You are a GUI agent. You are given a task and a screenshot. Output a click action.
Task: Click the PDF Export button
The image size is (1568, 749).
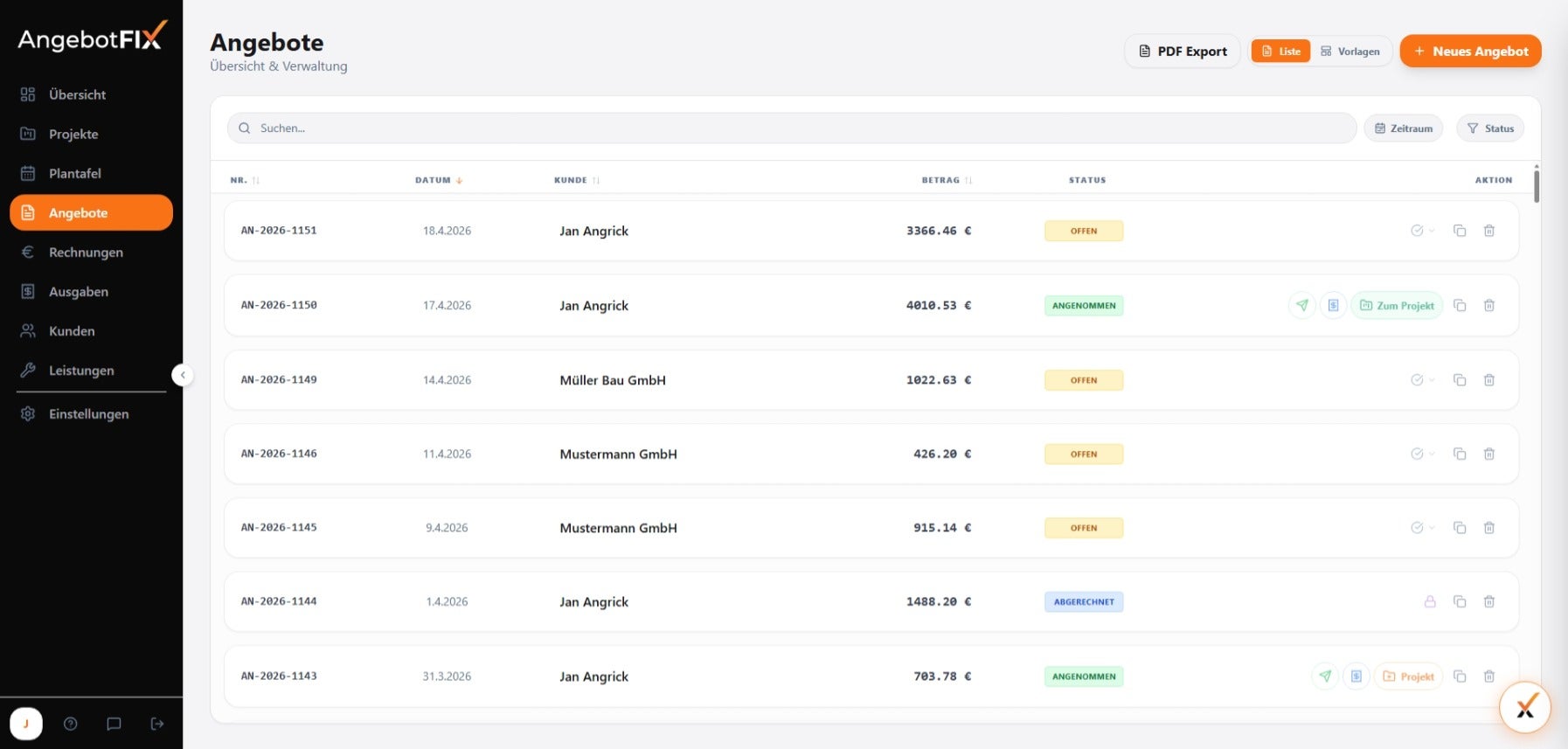click(1183, 51)
